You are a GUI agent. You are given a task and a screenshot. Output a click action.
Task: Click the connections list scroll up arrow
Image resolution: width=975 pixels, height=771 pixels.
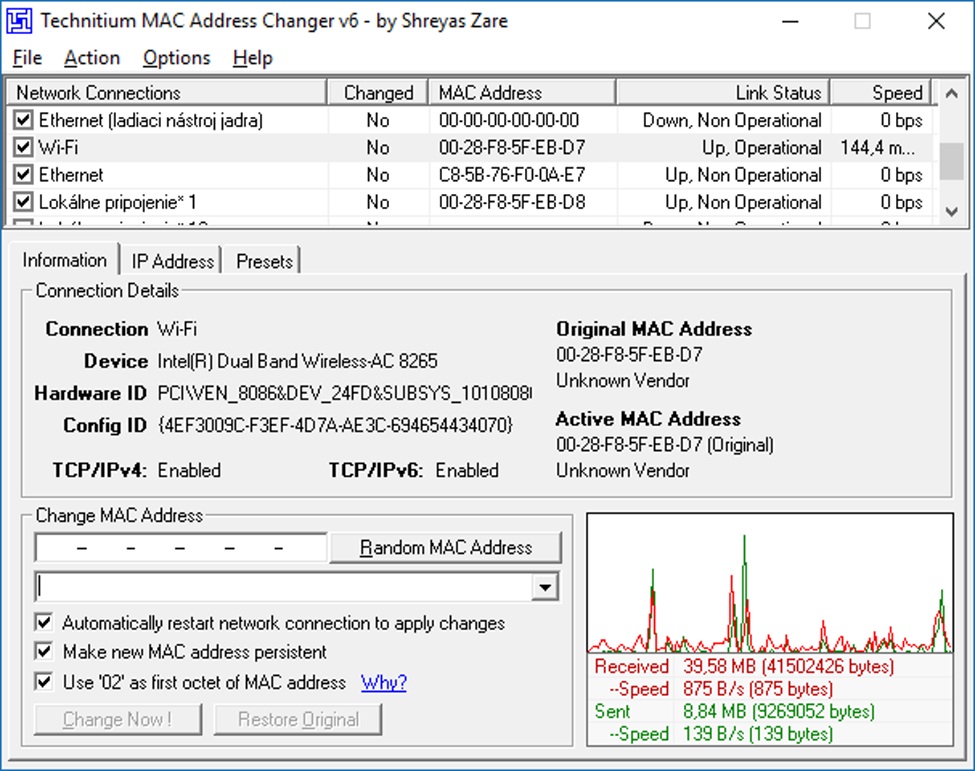951,93
